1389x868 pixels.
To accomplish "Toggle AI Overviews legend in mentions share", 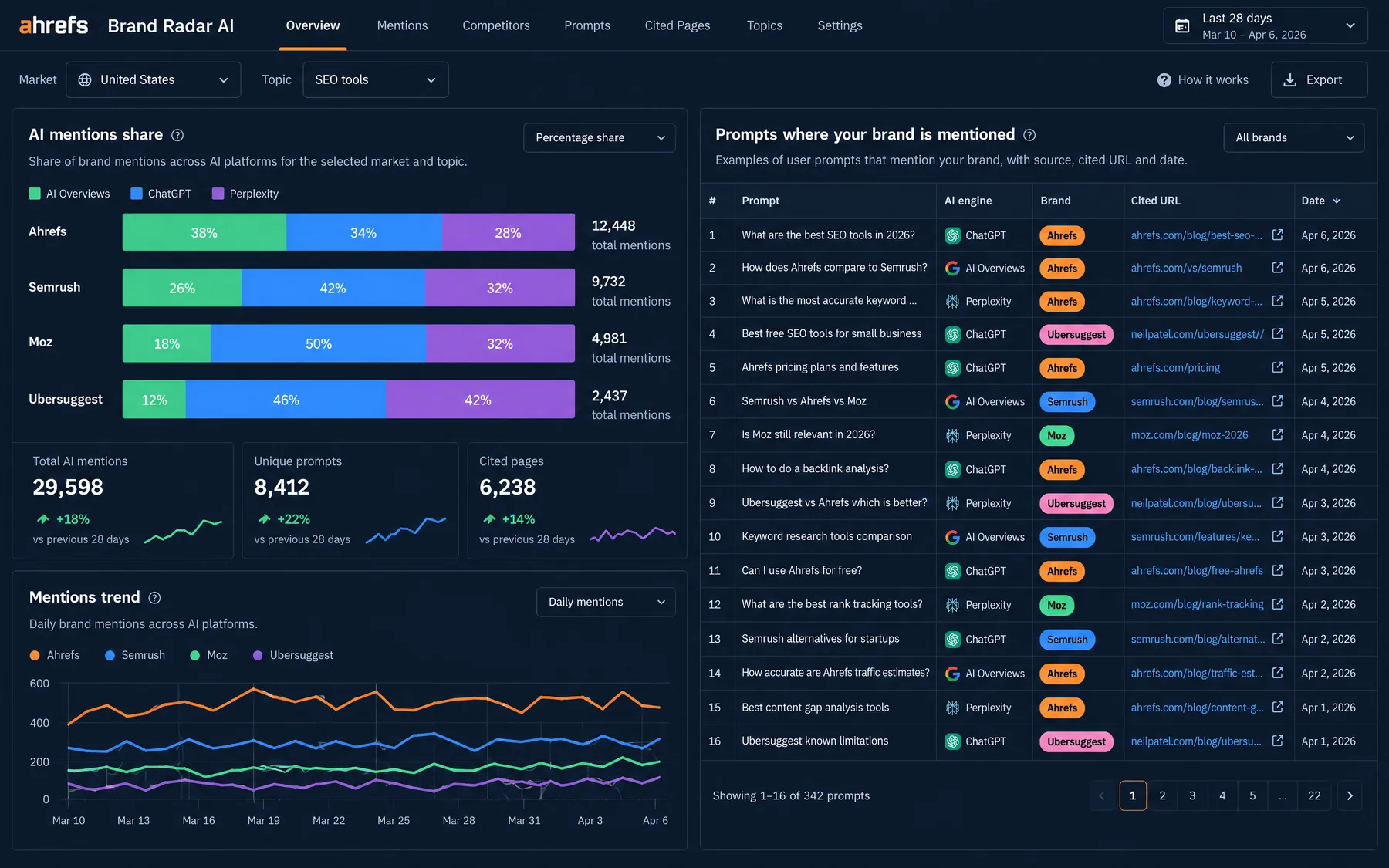I will pyautogui.click(x=69, y=194).
